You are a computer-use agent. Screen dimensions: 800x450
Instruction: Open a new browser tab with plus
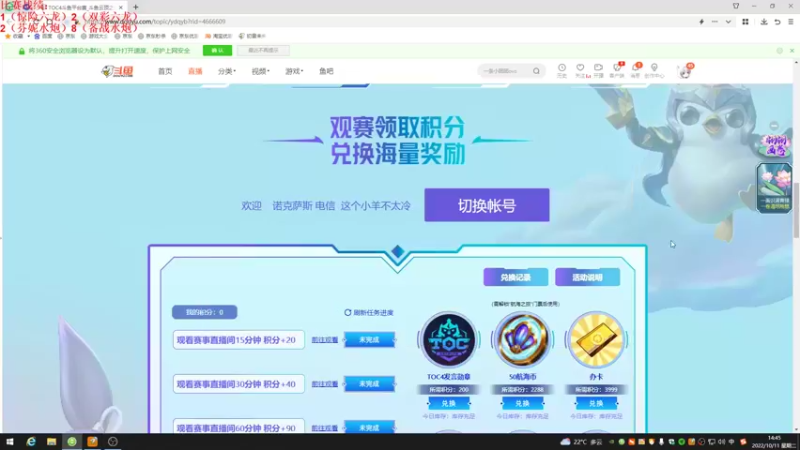(136, 7)
